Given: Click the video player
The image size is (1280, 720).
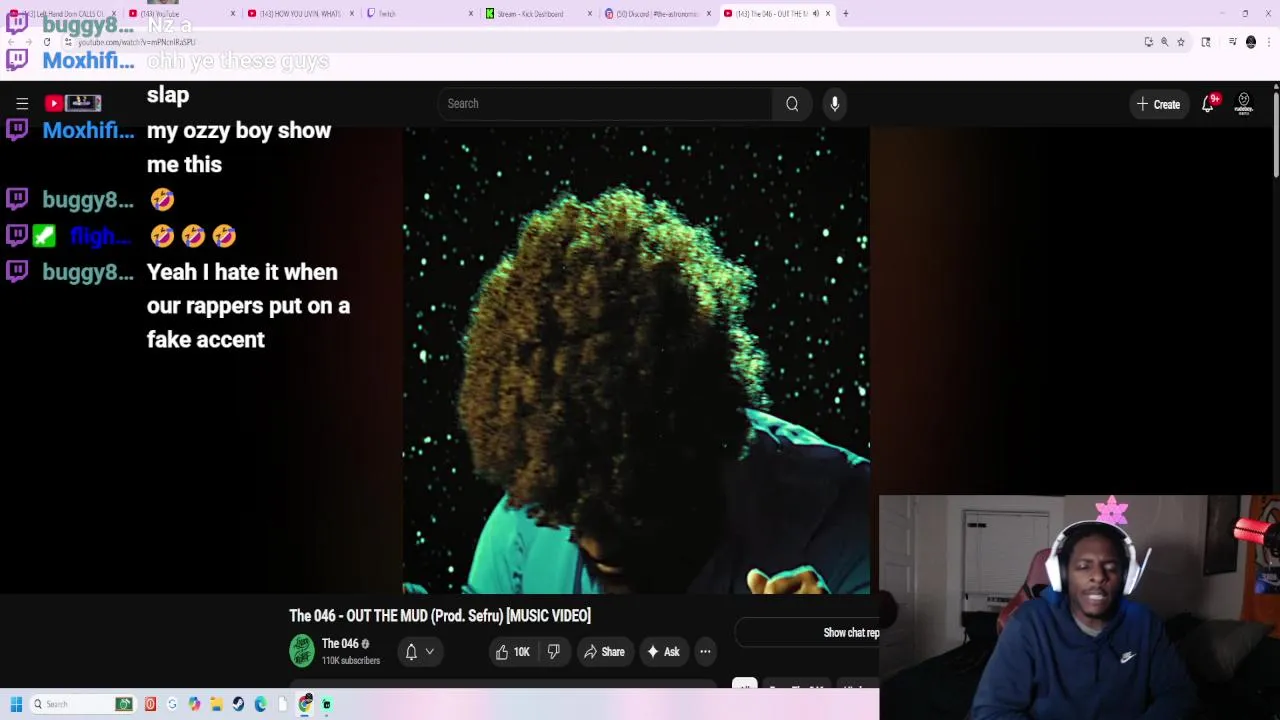Looking at the screenshot, I should click(636, 360).
